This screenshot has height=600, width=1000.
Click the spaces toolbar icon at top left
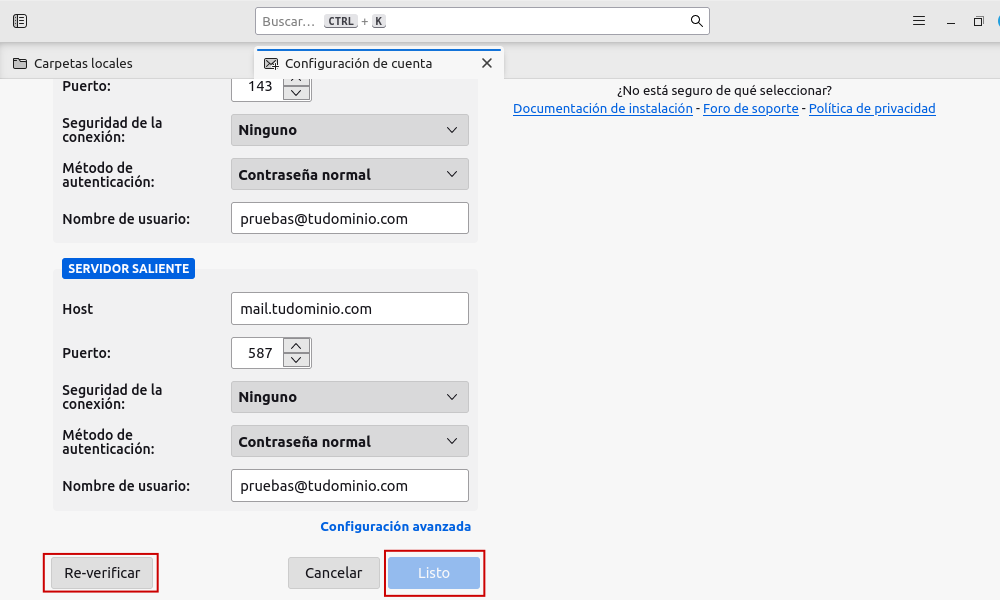pyautogui.click(x=20, y=21)
